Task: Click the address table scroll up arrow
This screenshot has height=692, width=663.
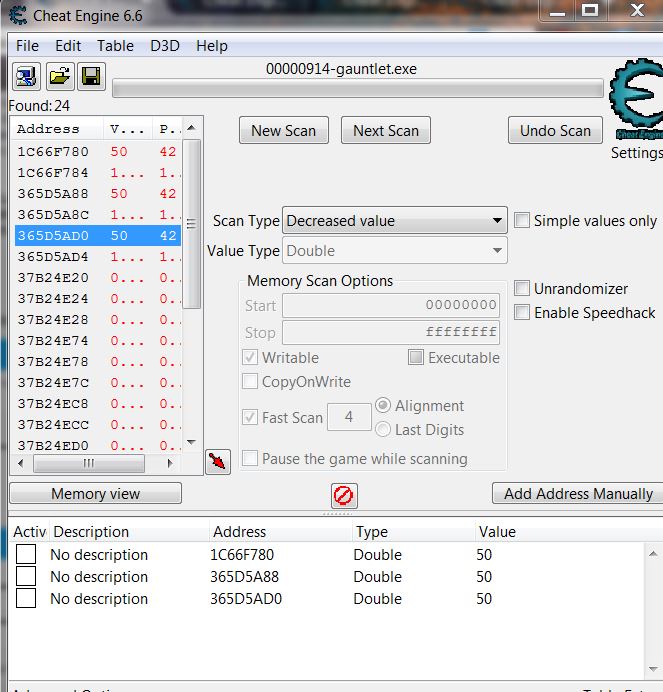Action: (x=653, y=553)
